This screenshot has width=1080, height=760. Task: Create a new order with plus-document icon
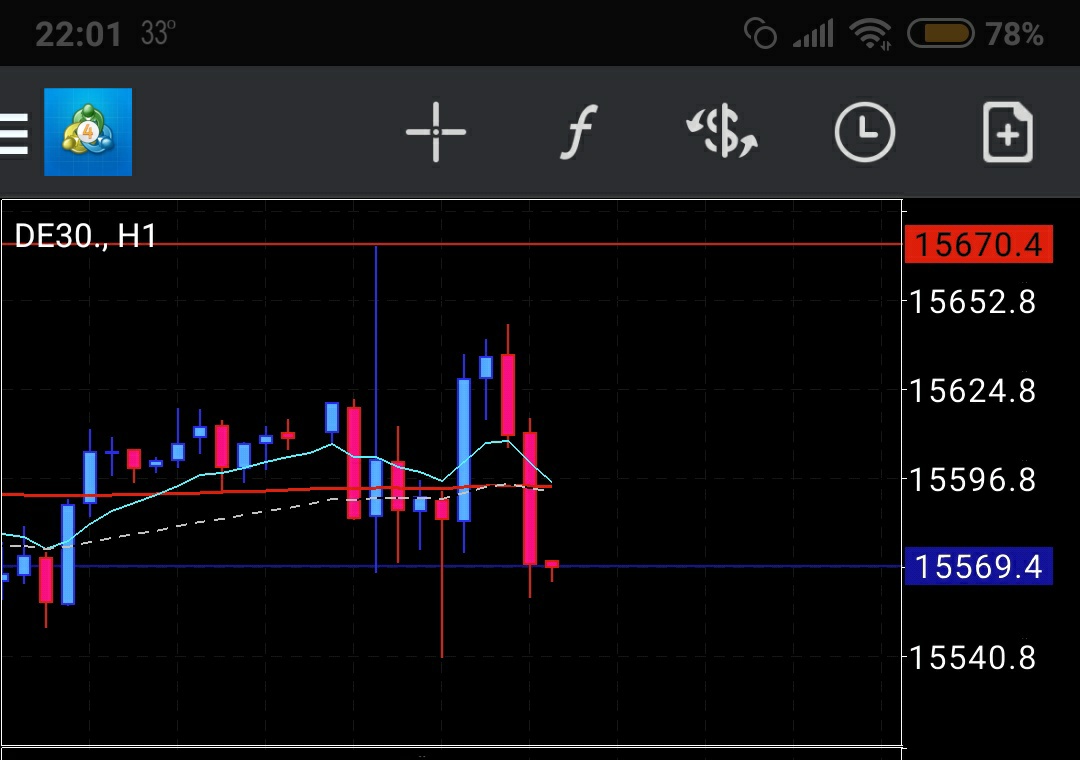(x=1008, y=132)
